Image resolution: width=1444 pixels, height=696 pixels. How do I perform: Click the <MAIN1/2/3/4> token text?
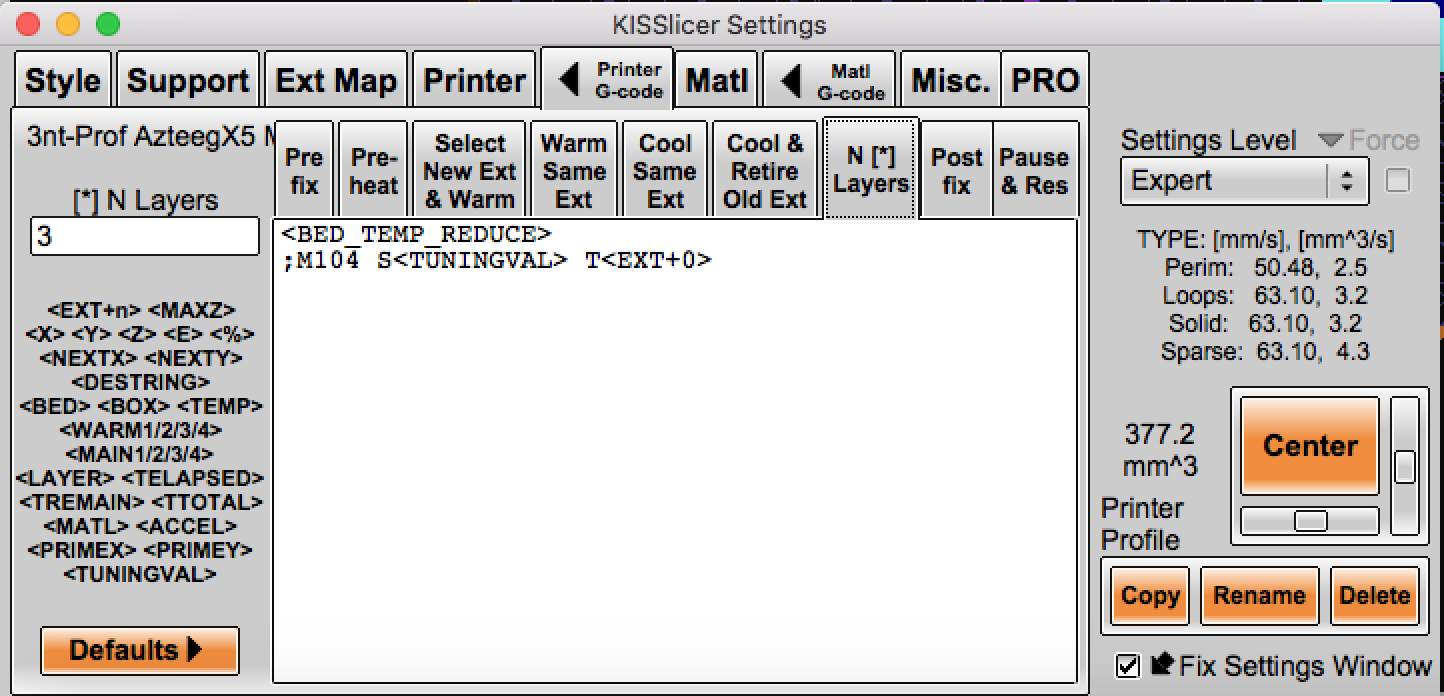pos(140,454)
